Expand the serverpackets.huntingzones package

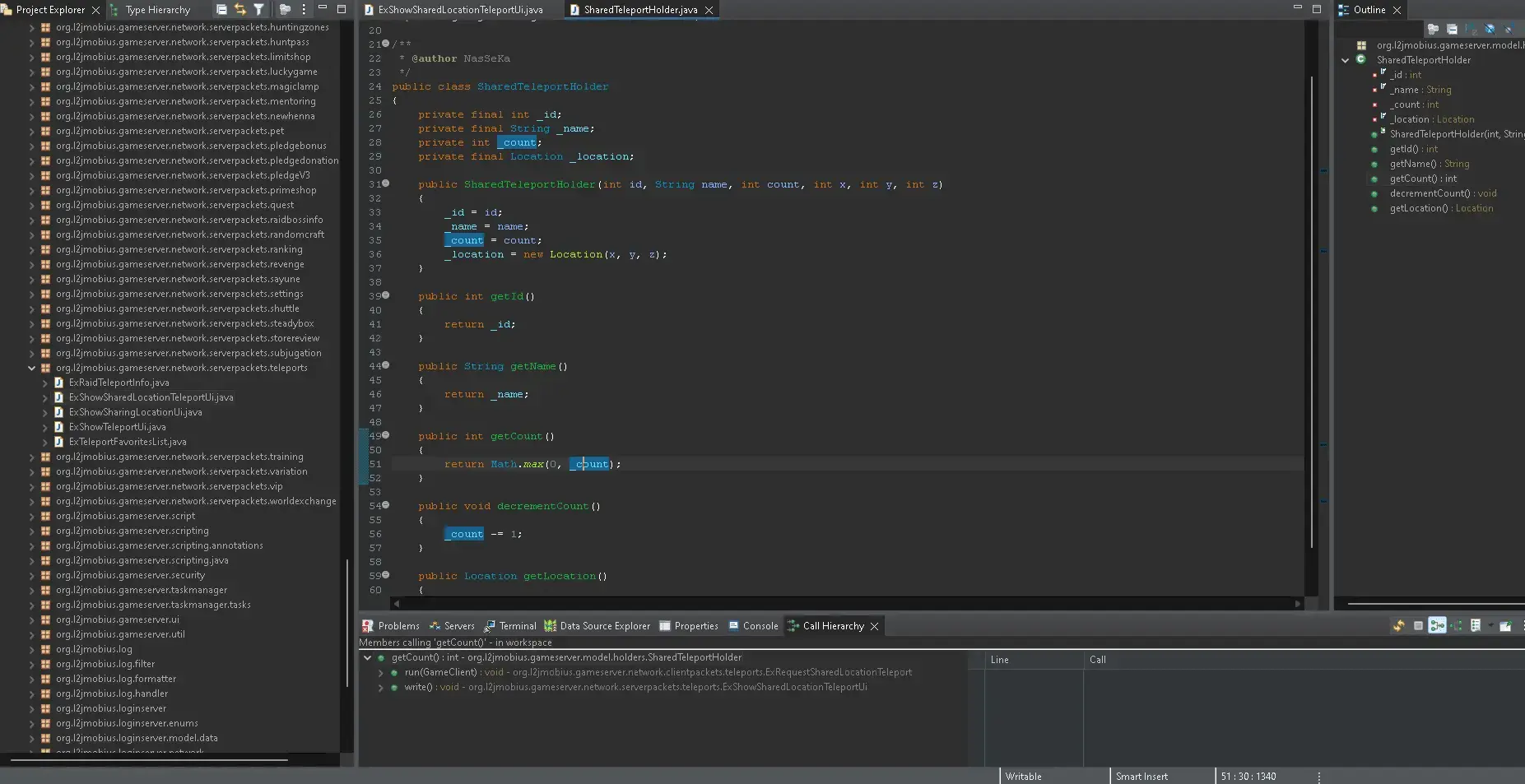(31, 27)
